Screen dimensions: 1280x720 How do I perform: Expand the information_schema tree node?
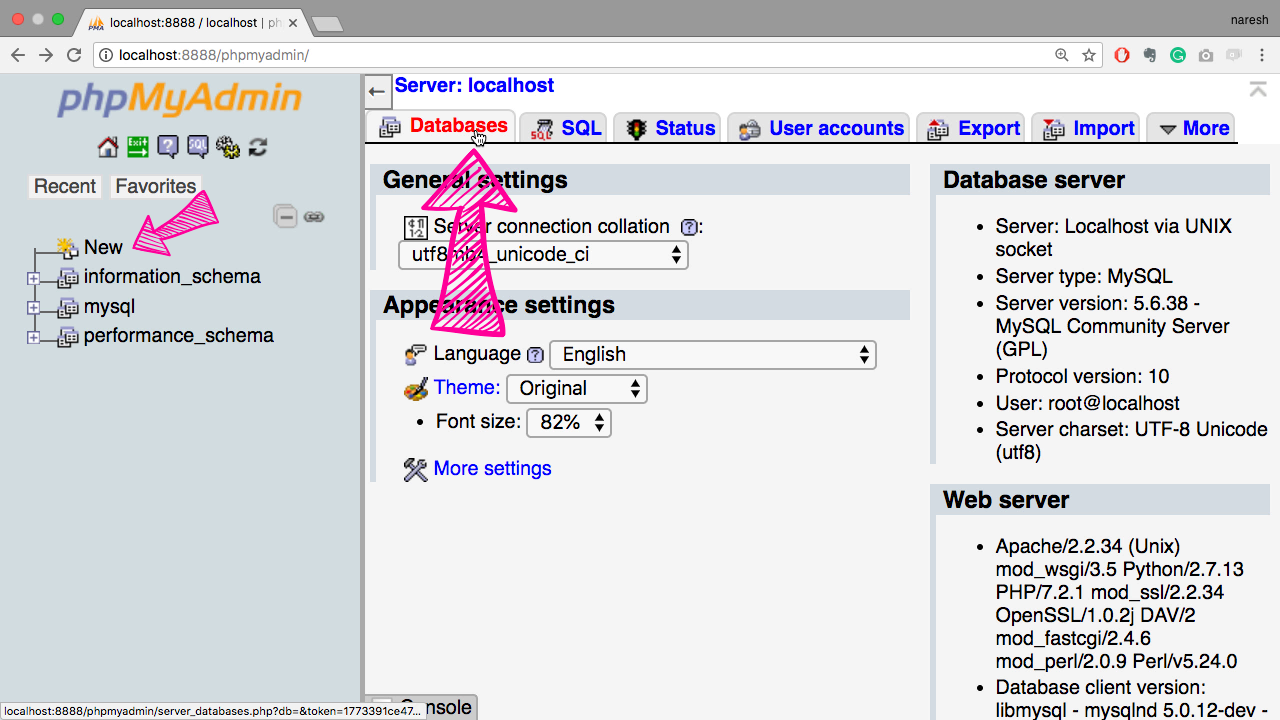click(x=33, y=278)
